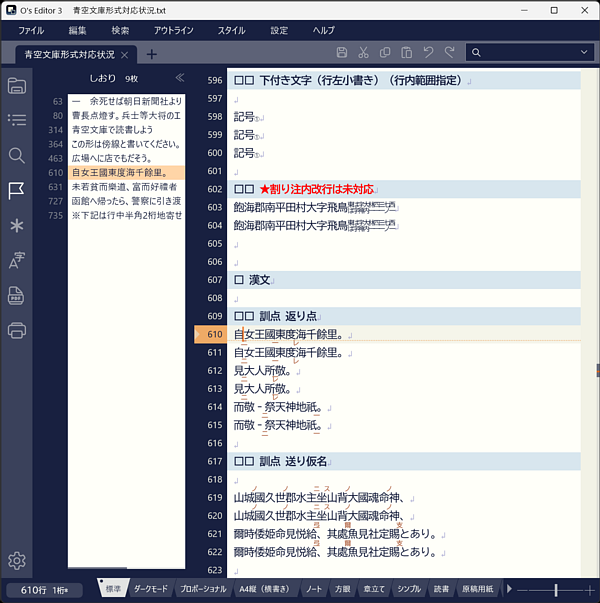
Task: Click the copy toolbar icon
Action: pos(385,52)
